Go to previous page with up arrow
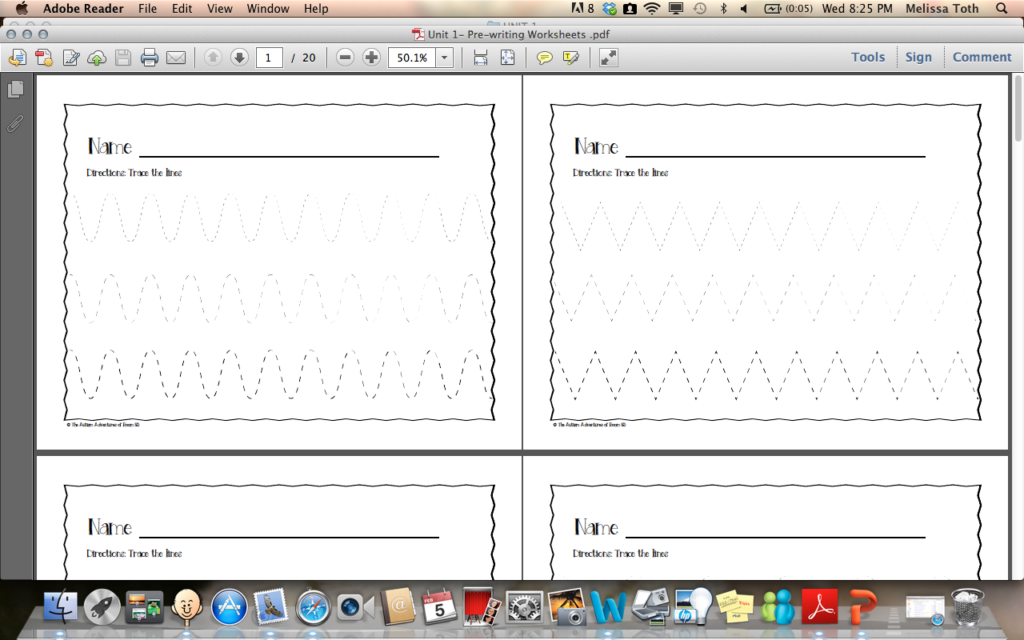Image resolution: width=1024 pixels, height=640 pixels. click(213, 57)
